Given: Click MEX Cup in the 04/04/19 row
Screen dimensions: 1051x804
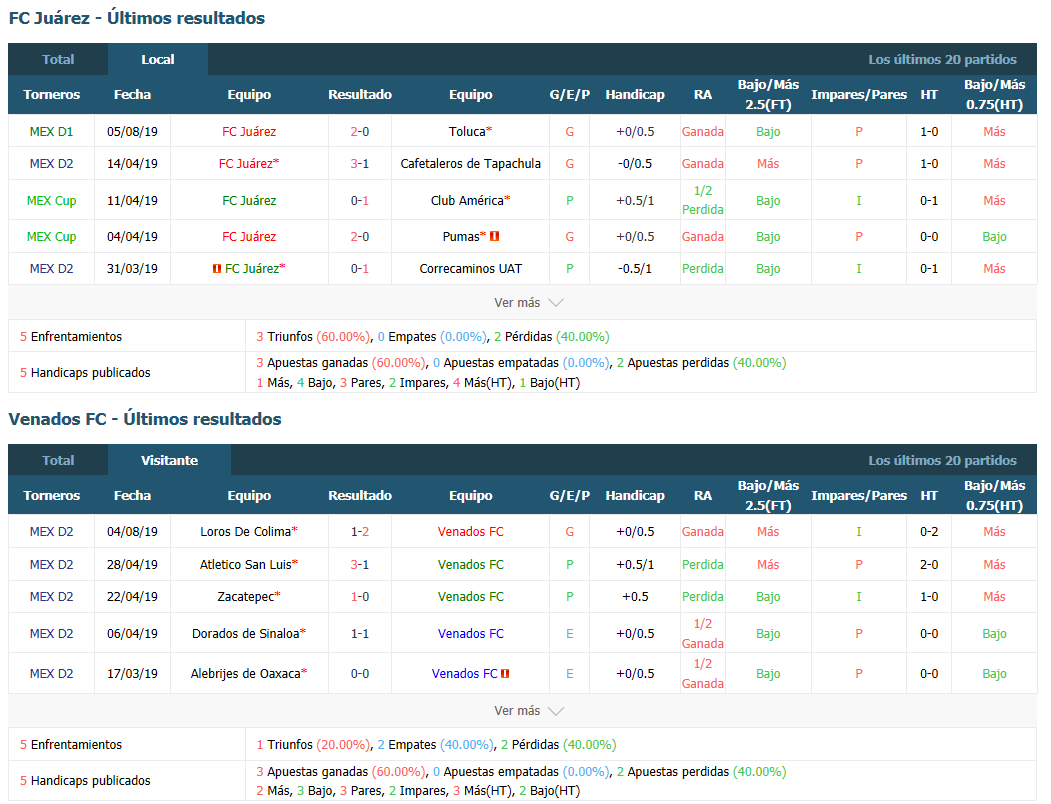Looking at the screenshot, I should (52, 237).
